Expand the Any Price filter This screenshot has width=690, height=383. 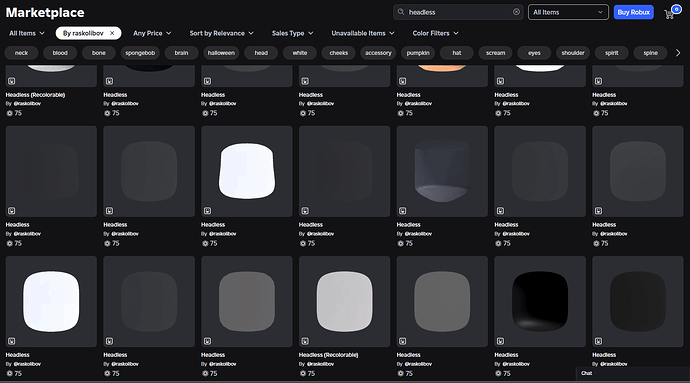(x=152, y=33)
